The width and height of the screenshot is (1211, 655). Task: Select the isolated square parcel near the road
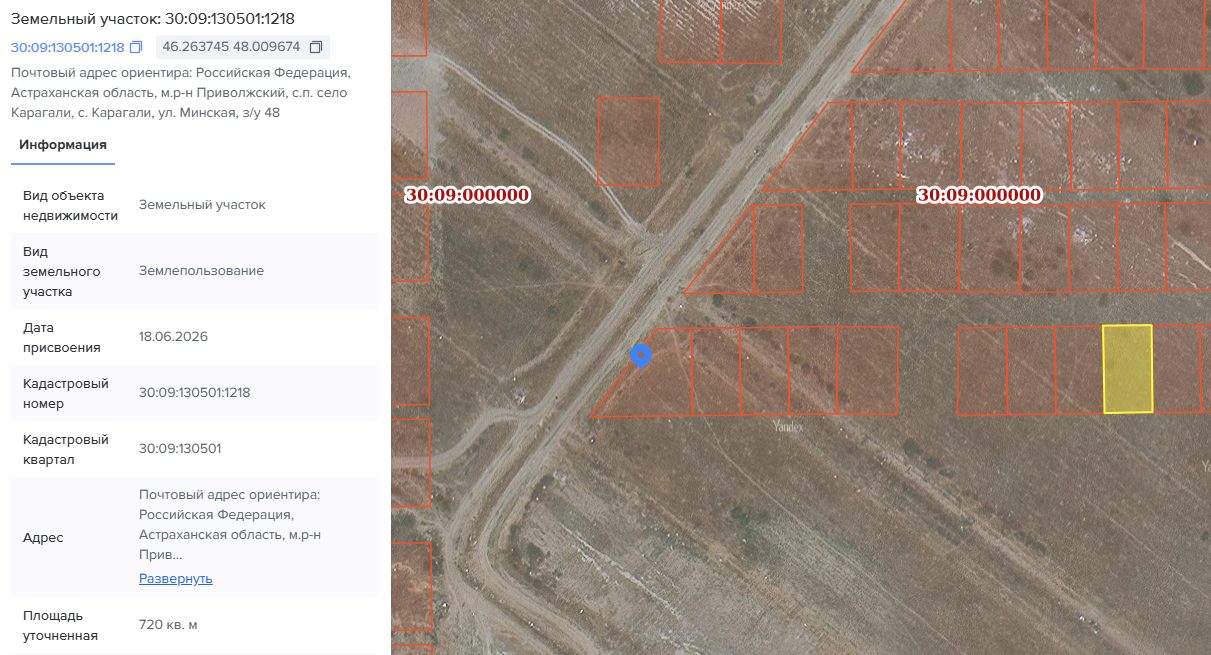coord(628,141)
